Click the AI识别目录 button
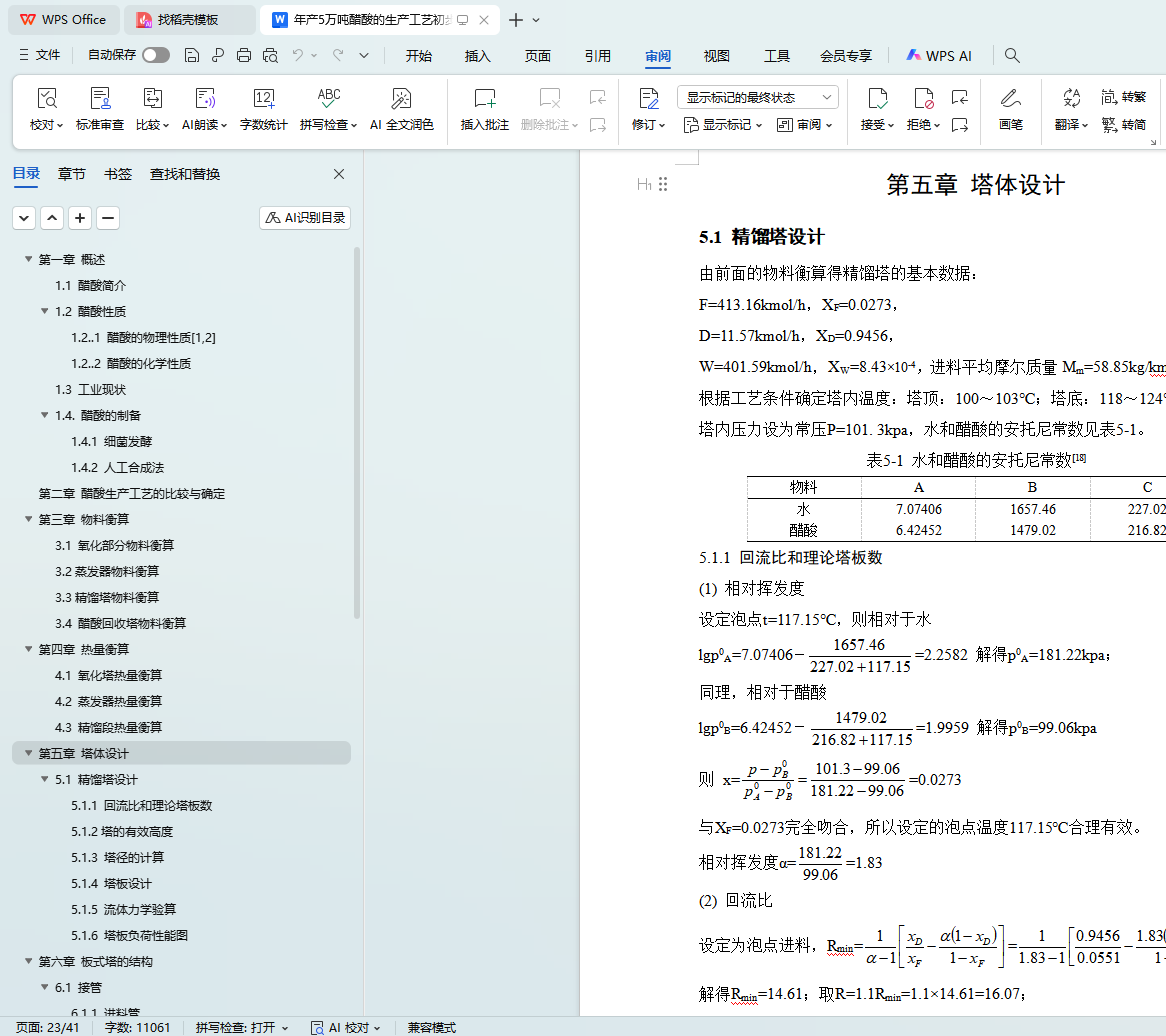This screenshot has height=1036, width=1166. tap(305, 218)
